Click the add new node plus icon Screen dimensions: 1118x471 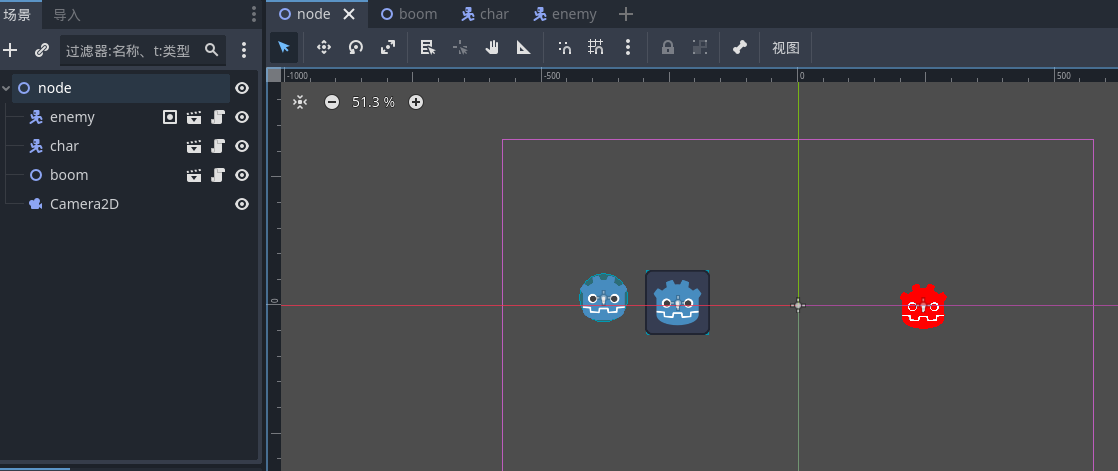coord(11,50)
